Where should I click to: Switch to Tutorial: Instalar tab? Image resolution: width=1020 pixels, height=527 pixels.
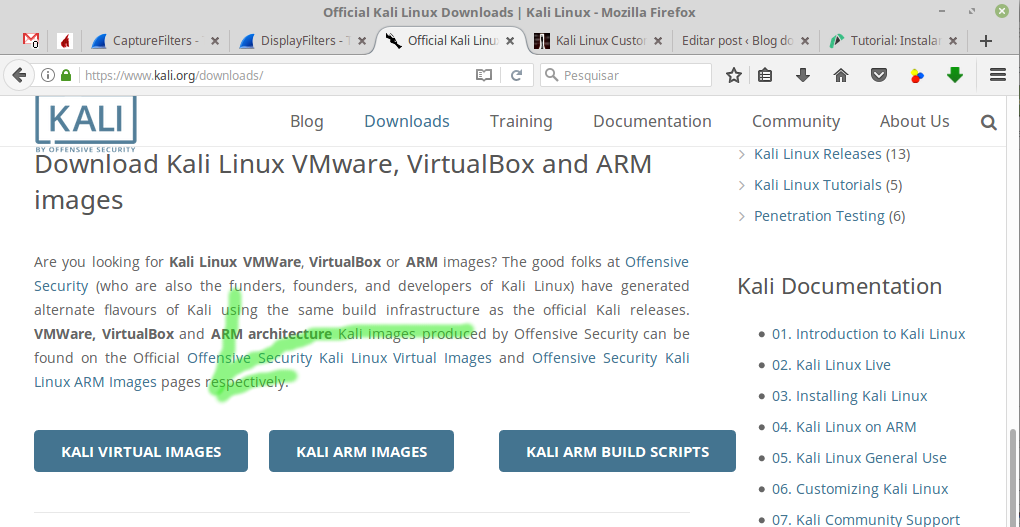pos(894,41)
